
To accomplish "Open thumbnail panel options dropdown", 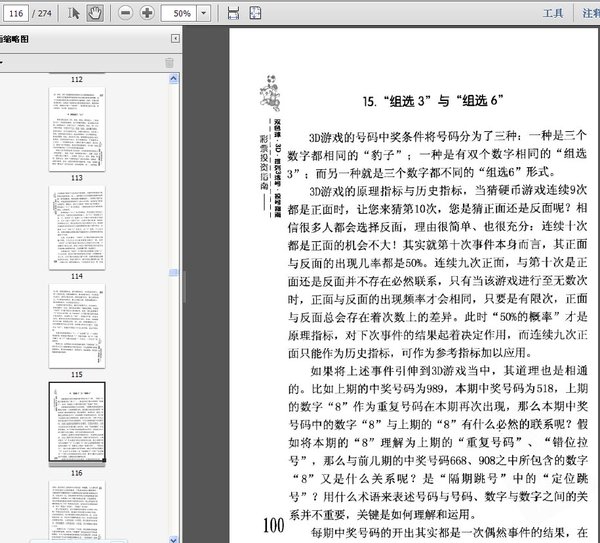I will [x=3, y=62].
